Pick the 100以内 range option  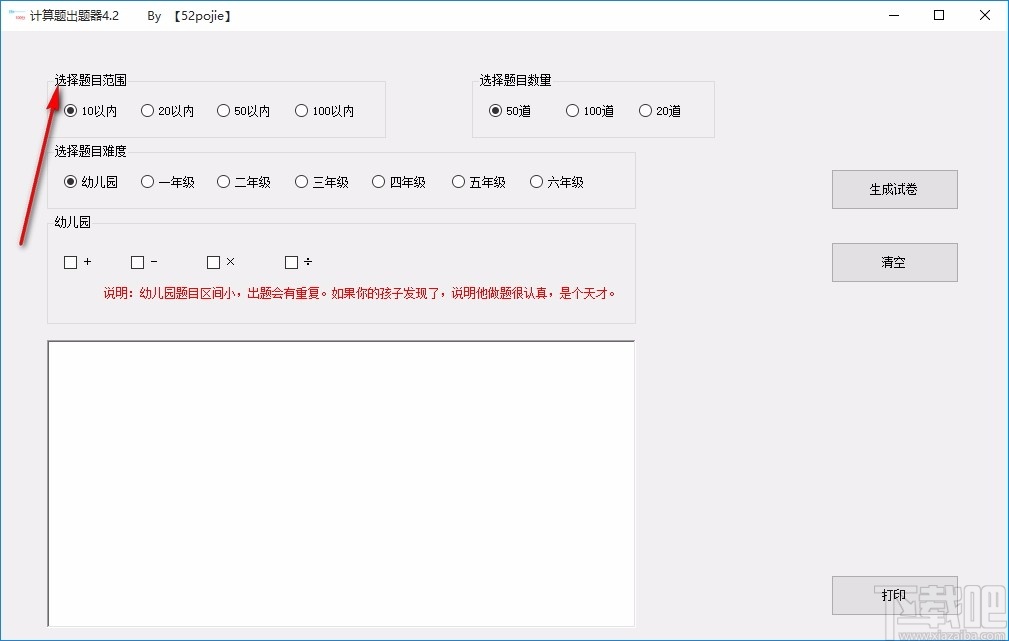[x=300, y=111]
